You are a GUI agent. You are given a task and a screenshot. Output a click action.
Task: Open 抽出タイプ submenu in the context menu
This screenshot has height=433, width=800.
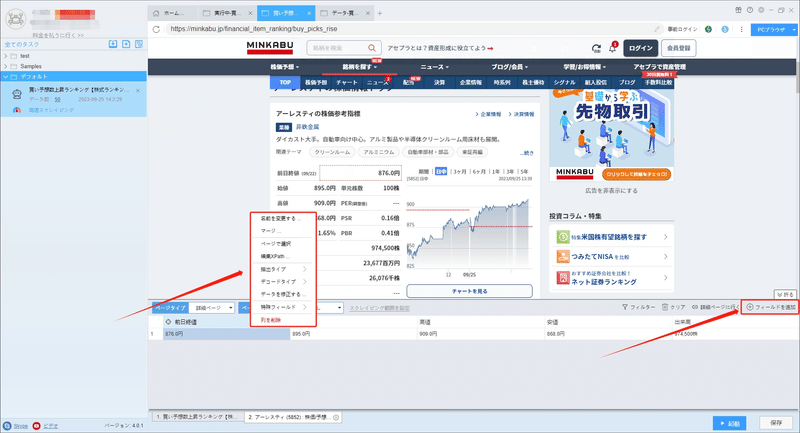click(283, 269)
